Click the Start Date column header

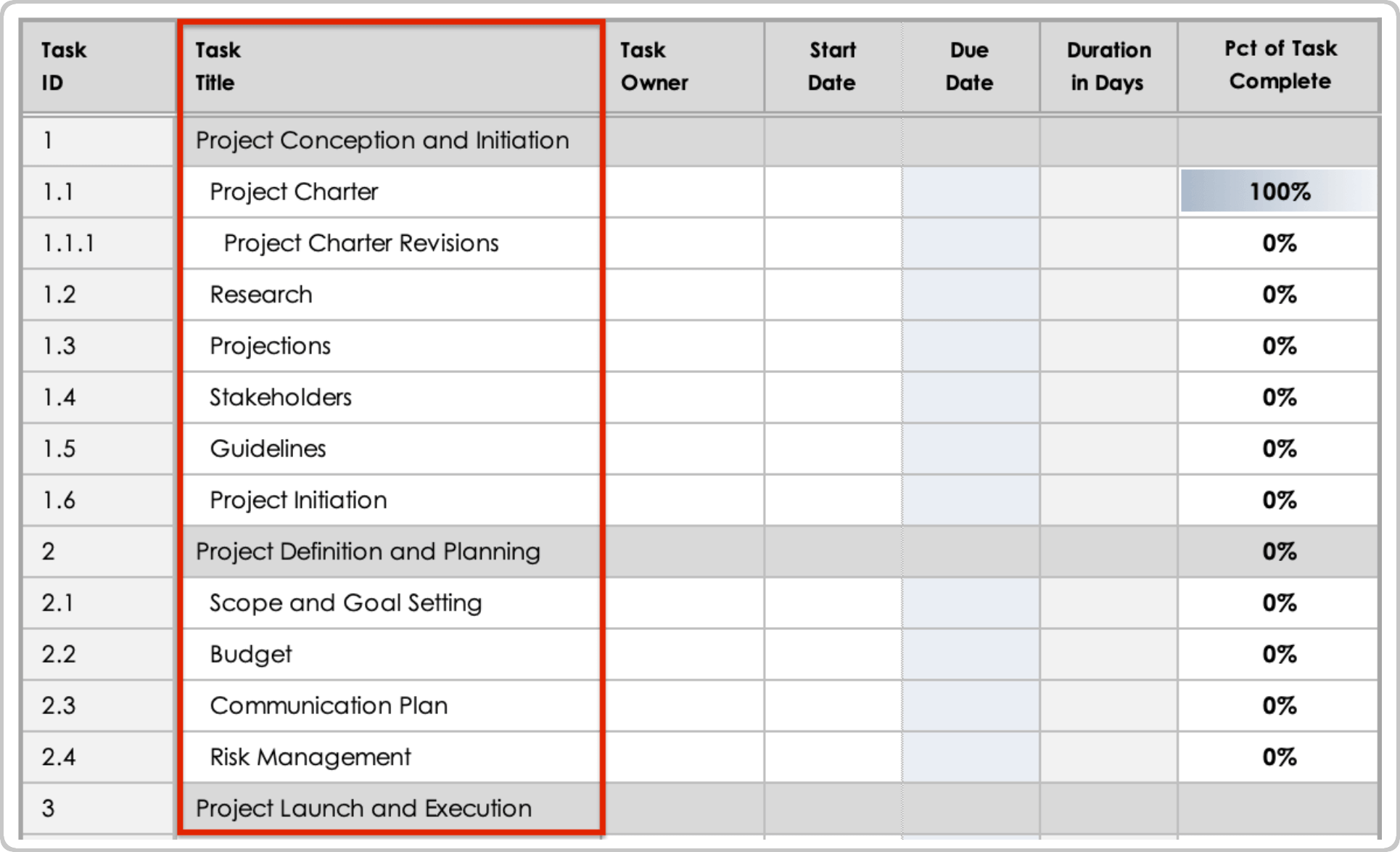point(832,66)
